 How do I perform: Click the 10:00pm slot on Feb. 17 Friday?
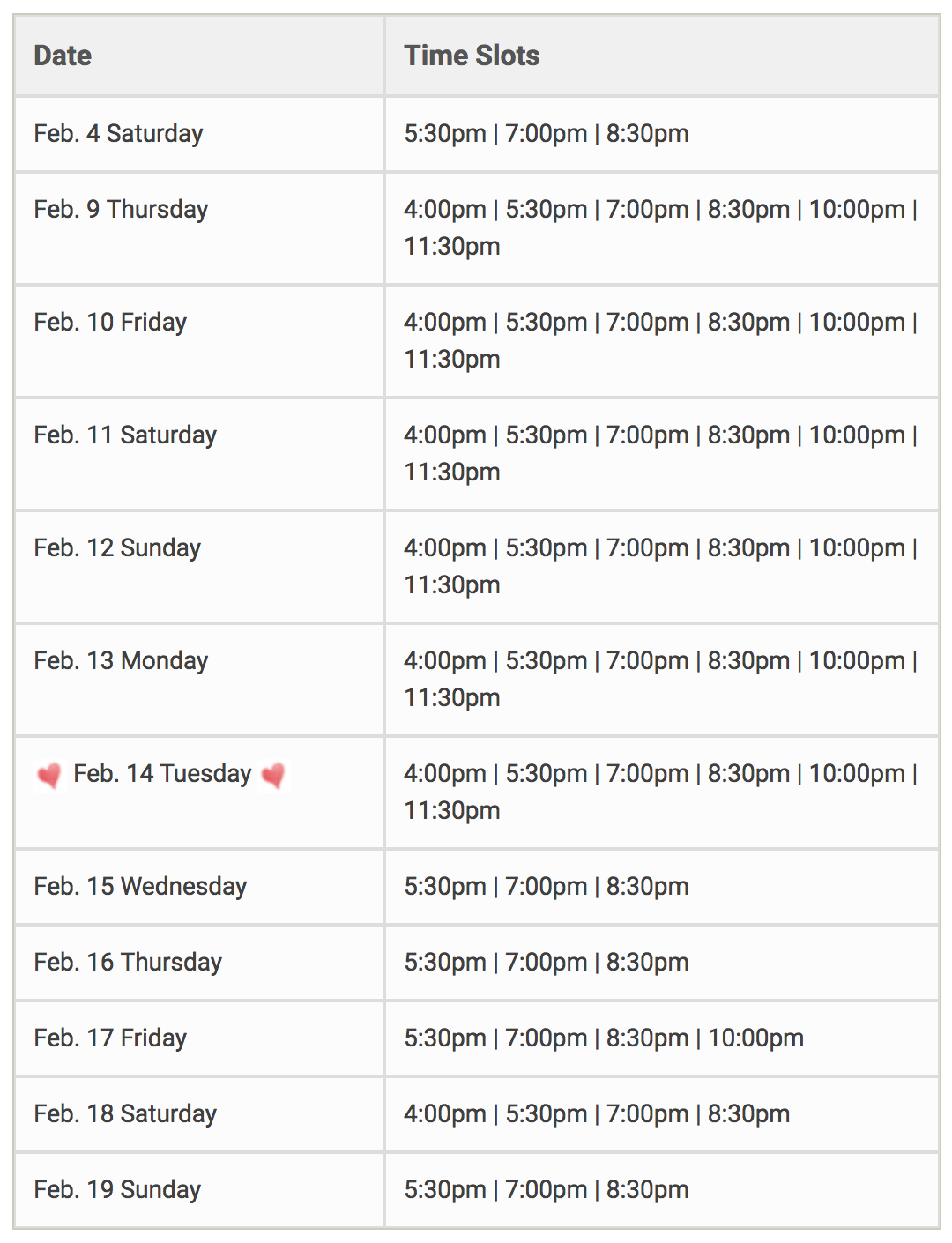755,1038
